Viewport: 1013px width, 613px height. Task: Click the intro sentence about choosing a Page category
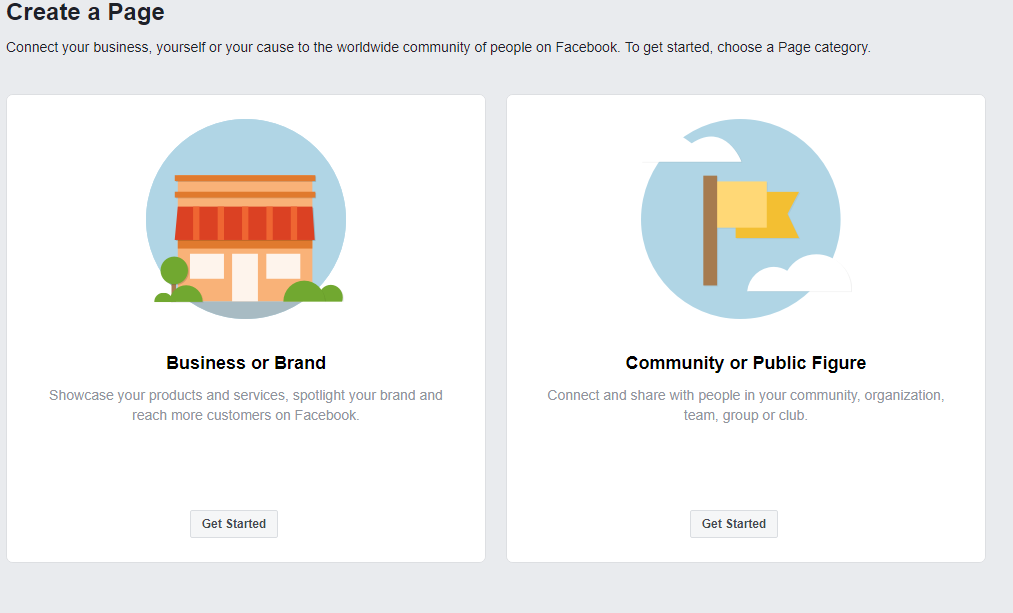point(438,47)
